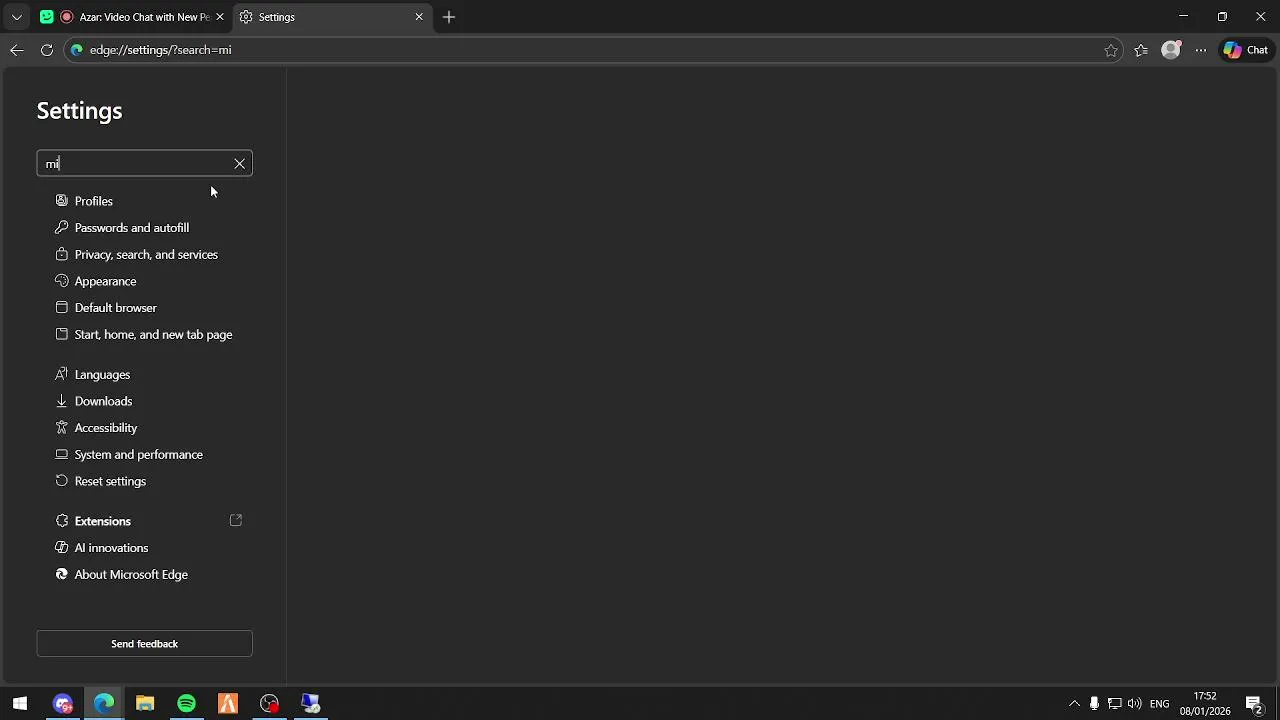Open the circular recorder app on taskbar
This screenshot has height=720, width=1280.
click(x=269, y=704)
